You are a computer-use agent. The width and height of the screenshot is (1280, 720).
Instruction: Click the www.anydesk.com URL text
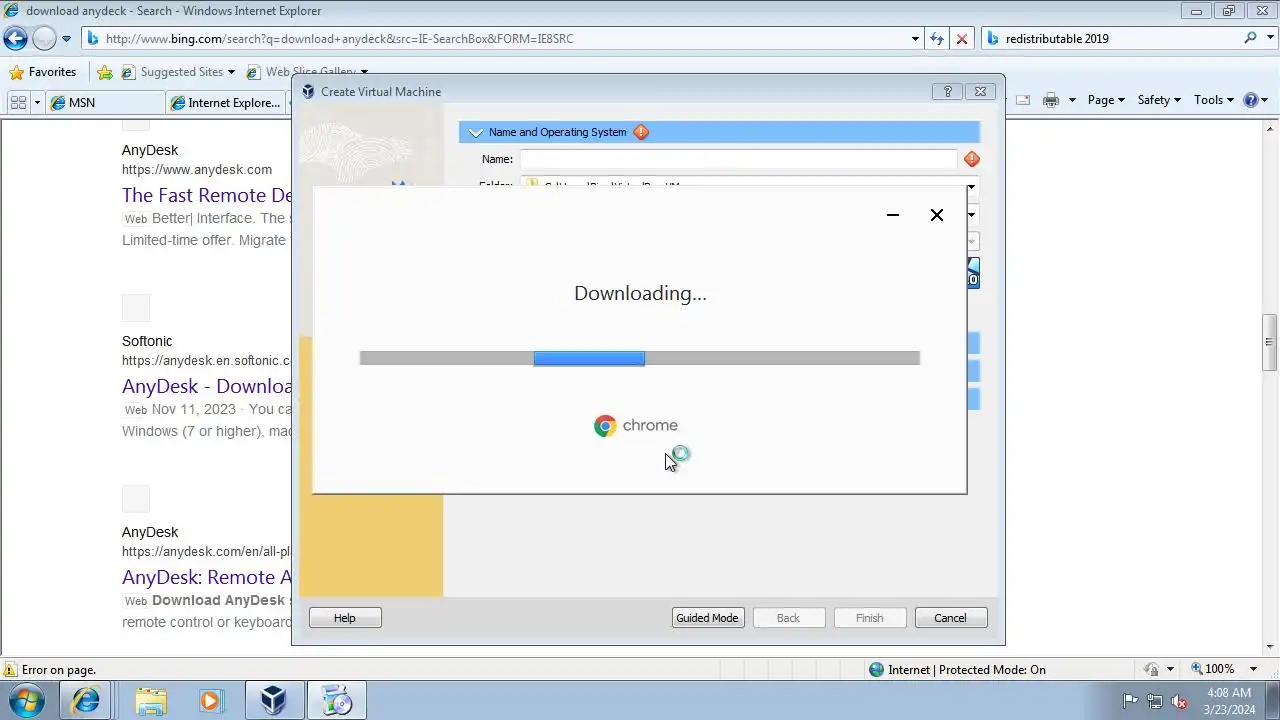click(x=197, y=170)
